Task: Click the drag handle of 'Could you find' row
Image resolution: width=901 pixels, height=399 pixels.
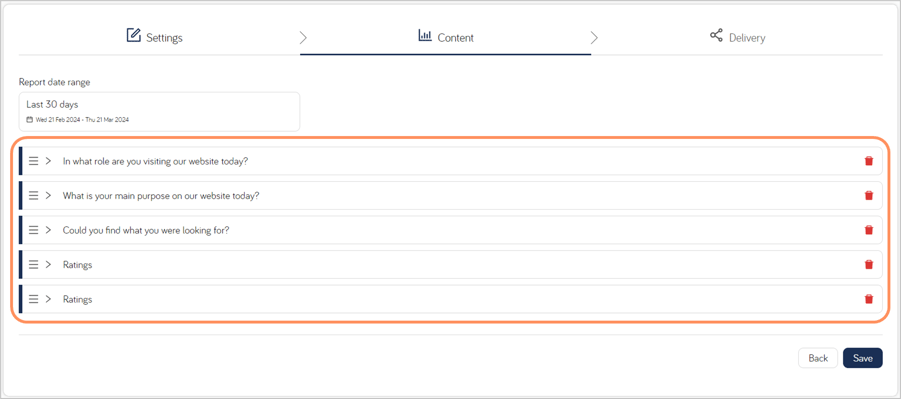Action: [34, 230]
